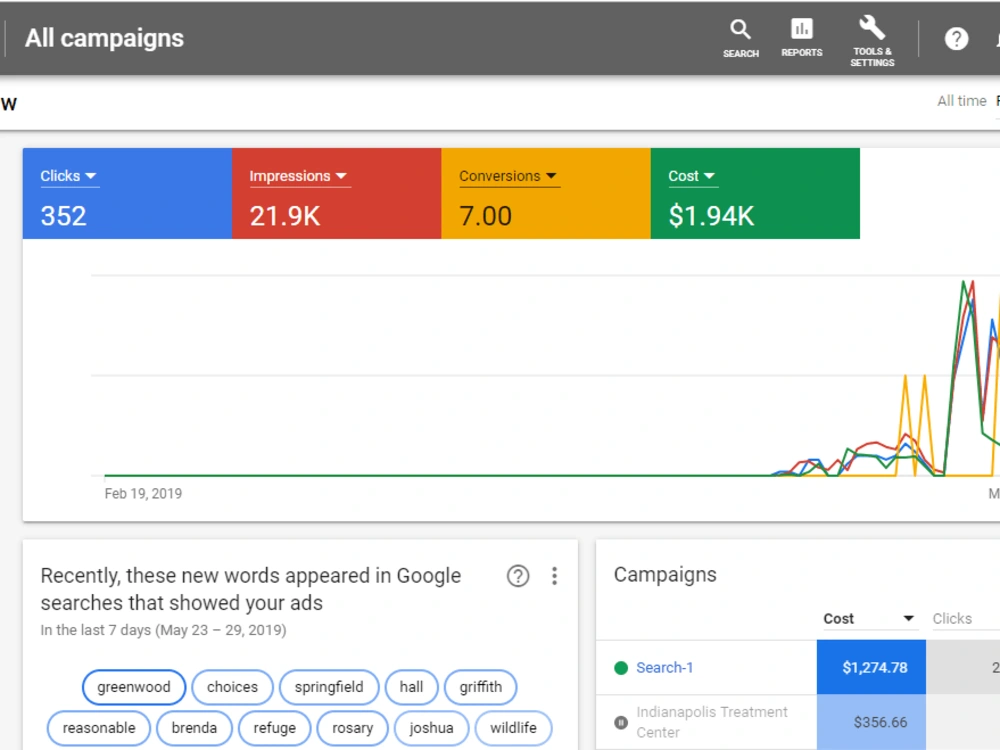Select the refuge word chip
This screenshot has width=1000, height=750.
(x=275, y=728)
